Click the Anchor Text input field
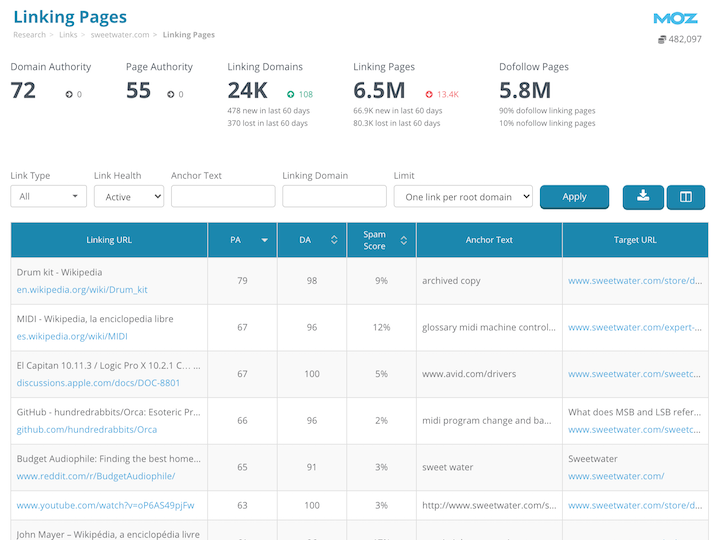 [223, 197]
